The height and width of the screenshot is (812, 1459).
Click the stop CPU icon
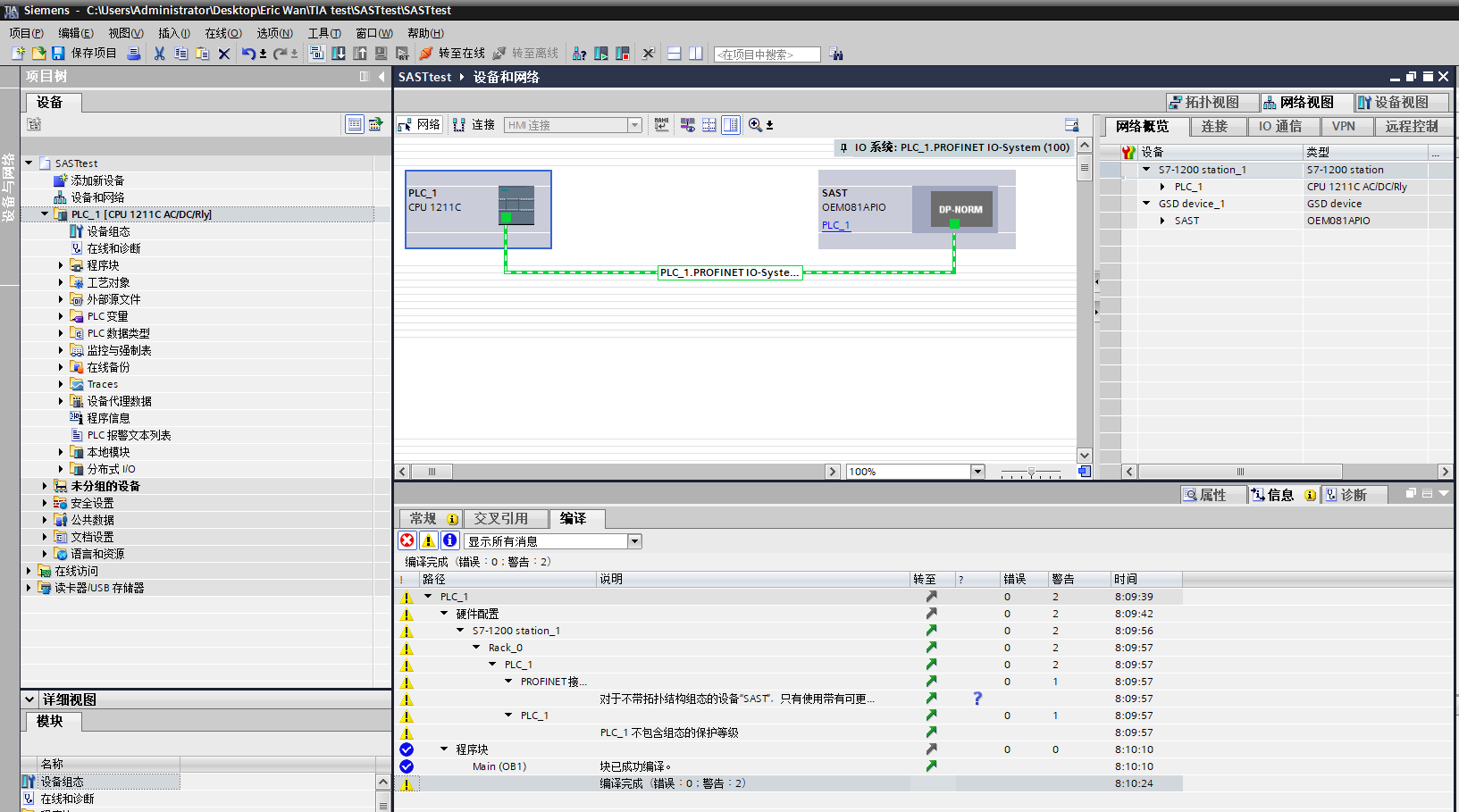623,54
